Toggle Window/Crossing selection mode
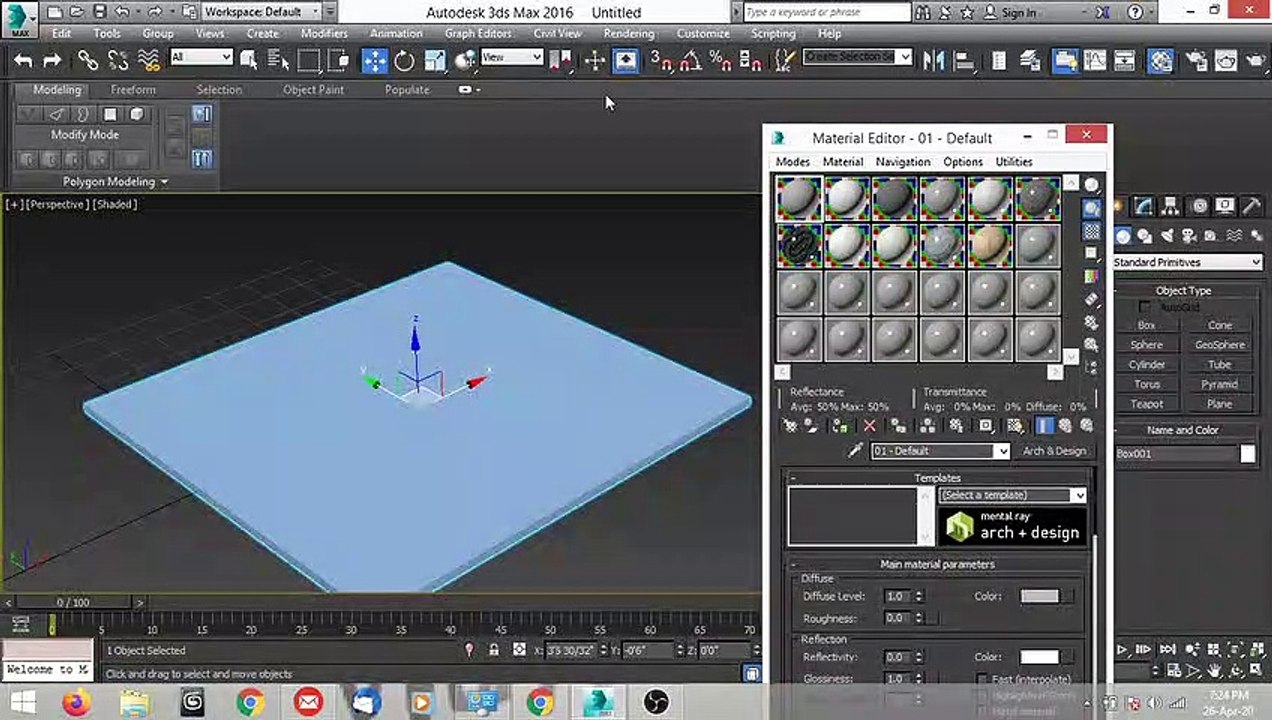This screenshot has width=1272, height=720. coord(339,60)
